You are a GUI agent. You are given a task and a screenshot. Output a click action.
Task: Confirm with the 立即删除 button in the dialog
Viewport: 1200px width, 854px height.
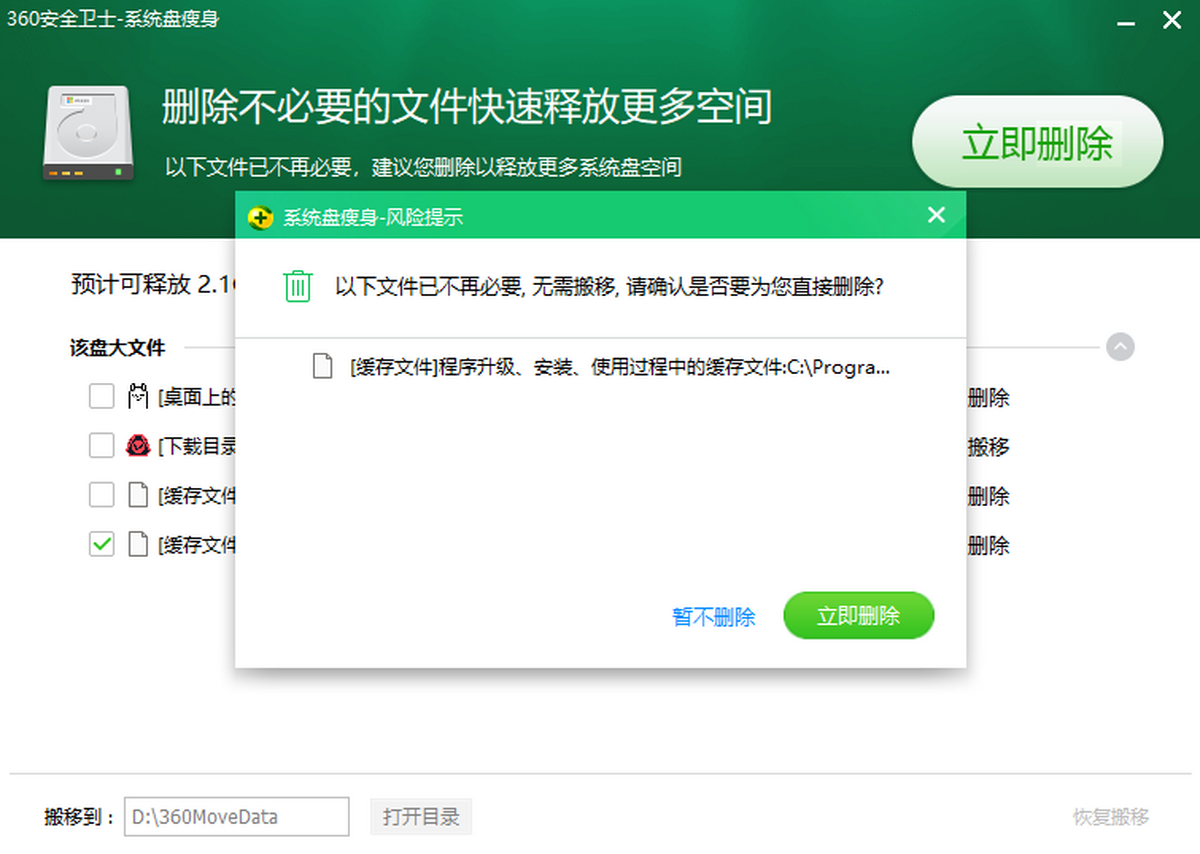[x=858, y=616]
